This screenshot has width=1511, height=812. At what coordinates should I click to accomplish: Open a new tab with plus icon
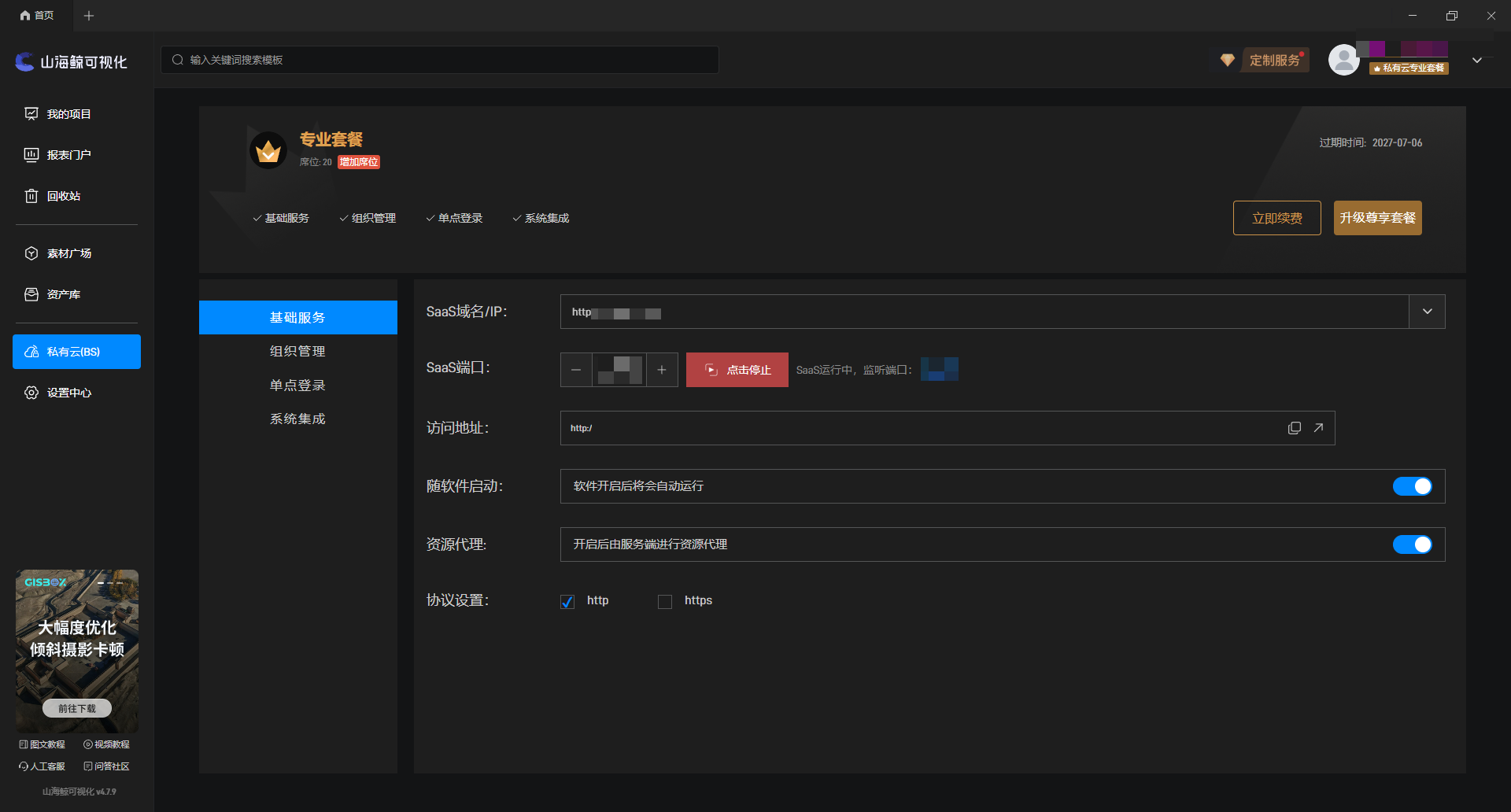click(x=89, y=16)
